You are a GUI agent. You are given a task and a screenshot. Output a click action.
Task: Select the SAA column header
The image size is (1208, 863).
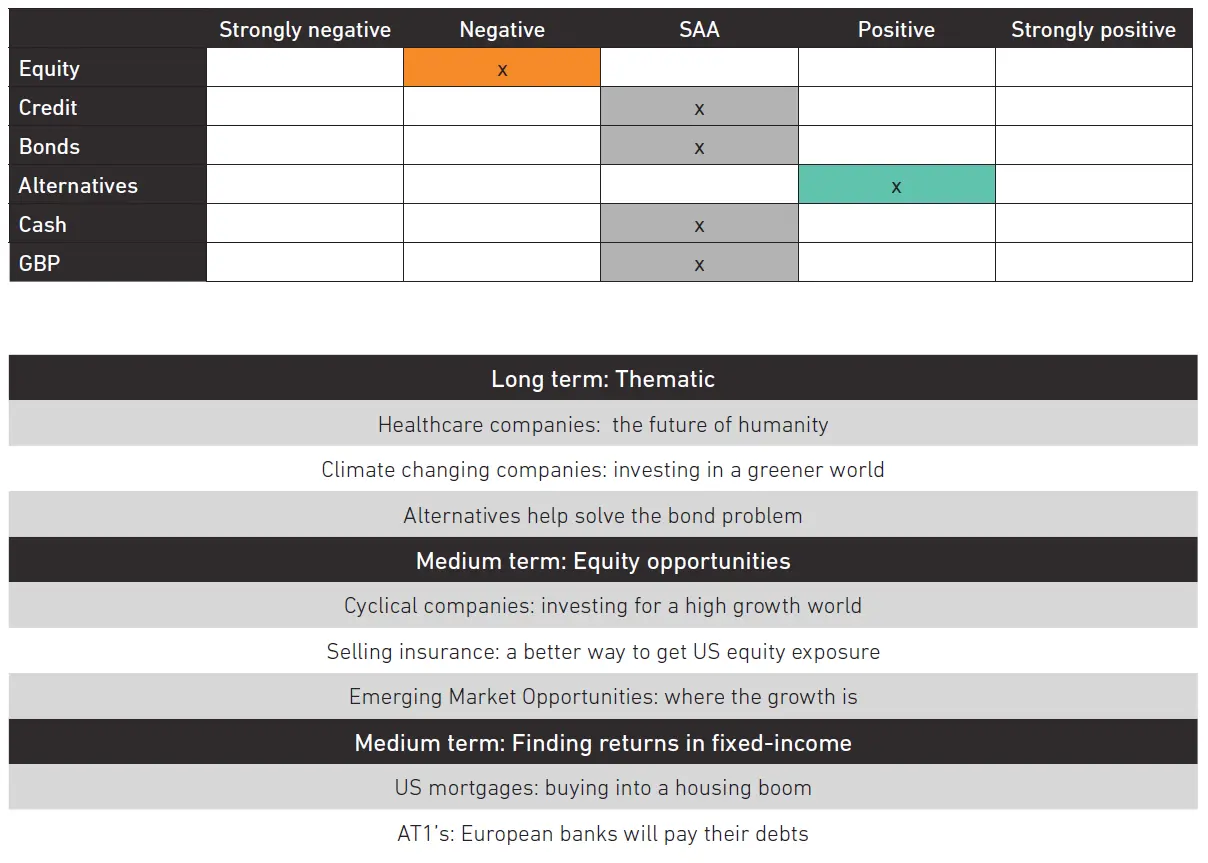(699, 30)
